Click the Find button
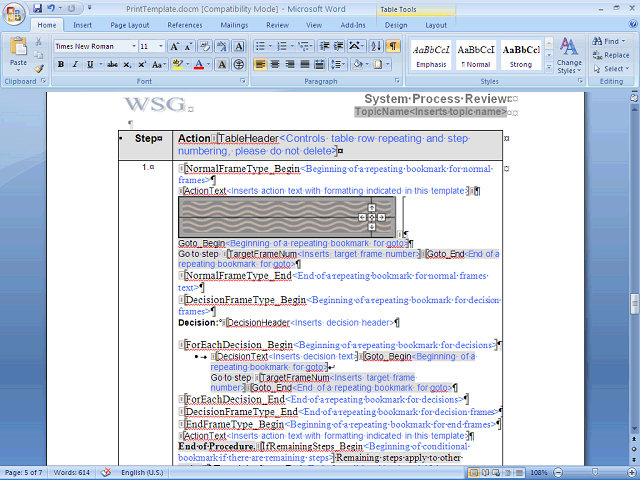 pyautogui.click(x=608, y=41)
